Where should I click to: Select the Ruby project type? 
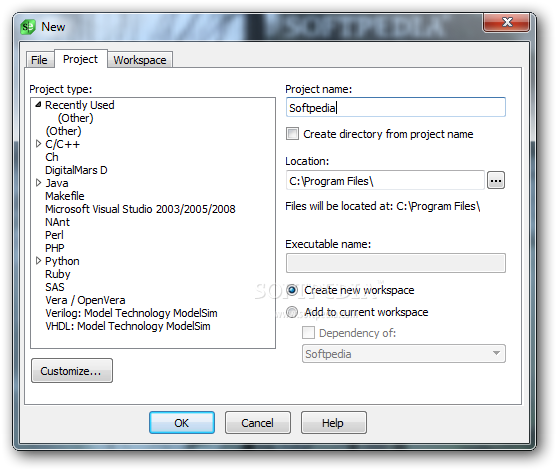click(58, 274)
